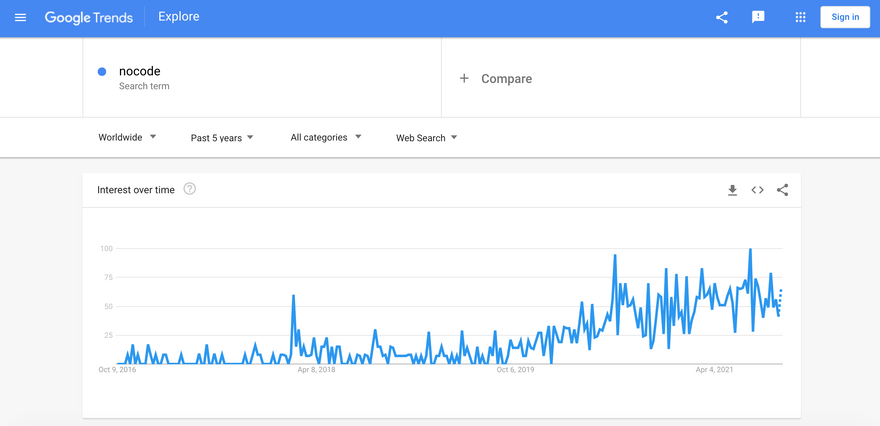Edit the nocode search term field
The height and width of the screenshot is (426, 880).
140,71
